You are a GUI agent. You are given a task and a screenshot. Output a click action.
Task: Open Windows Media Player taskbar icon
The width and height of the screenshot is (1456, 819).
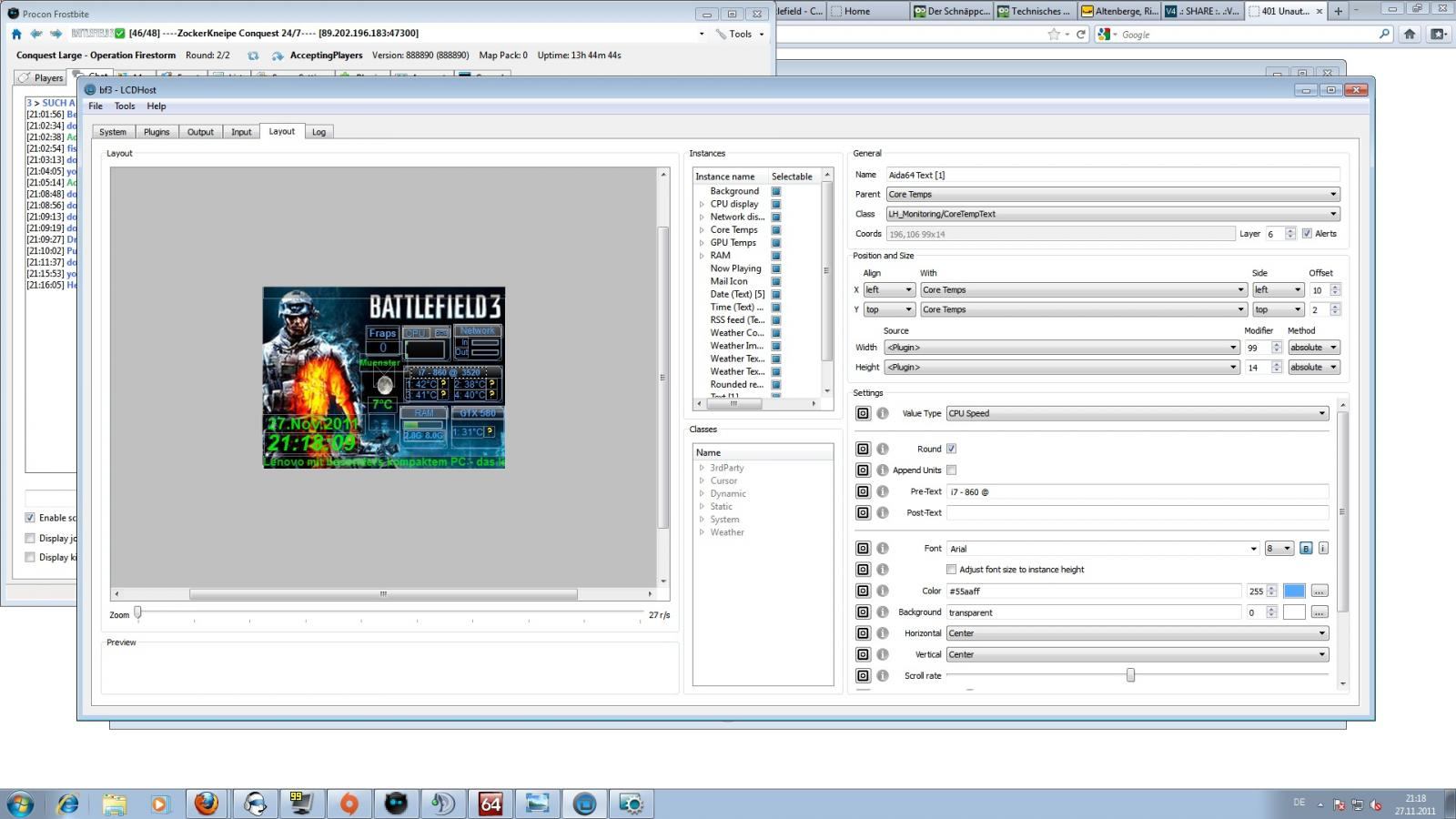pyautogui.click(x=160, y=804)
